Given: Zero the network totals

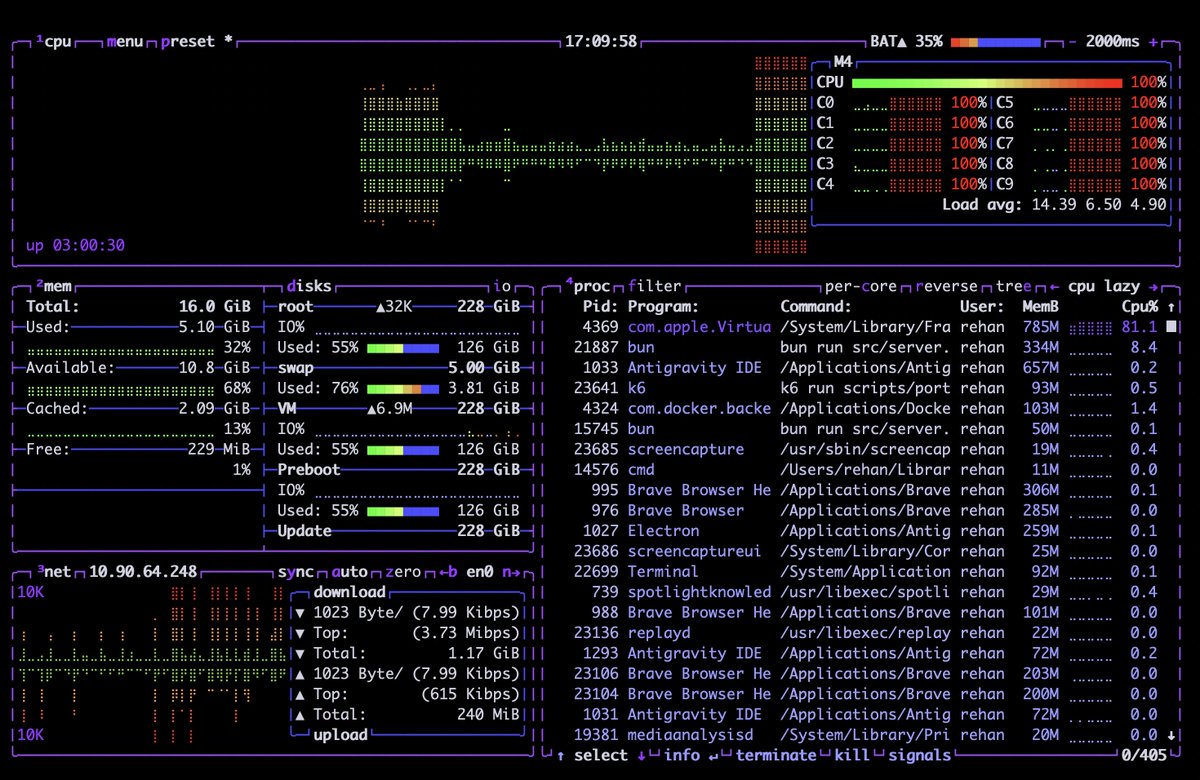Looking at the screenshot, I should coord(403,572).
